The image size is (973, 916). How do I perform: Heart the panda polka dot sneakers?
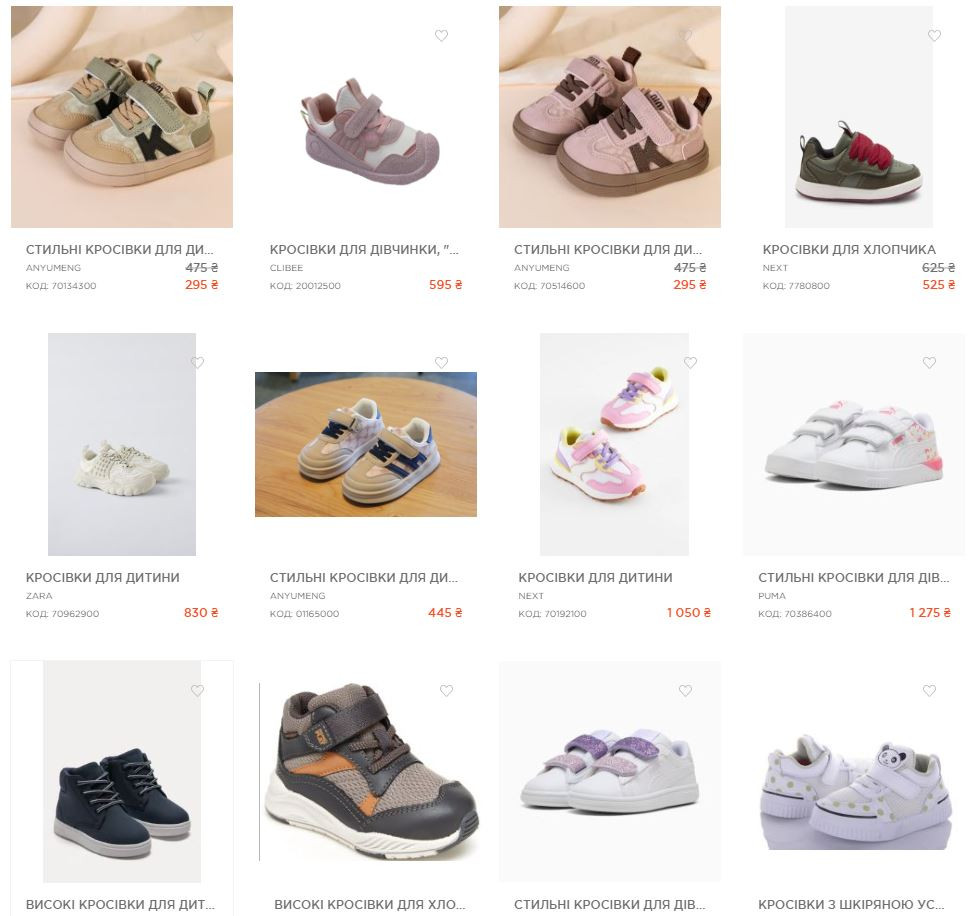coord(929,690)
